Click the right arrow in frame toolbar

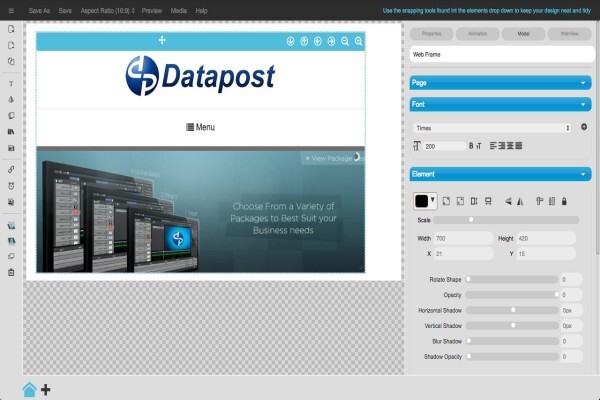pyautogui.click(x=331, y=41)
